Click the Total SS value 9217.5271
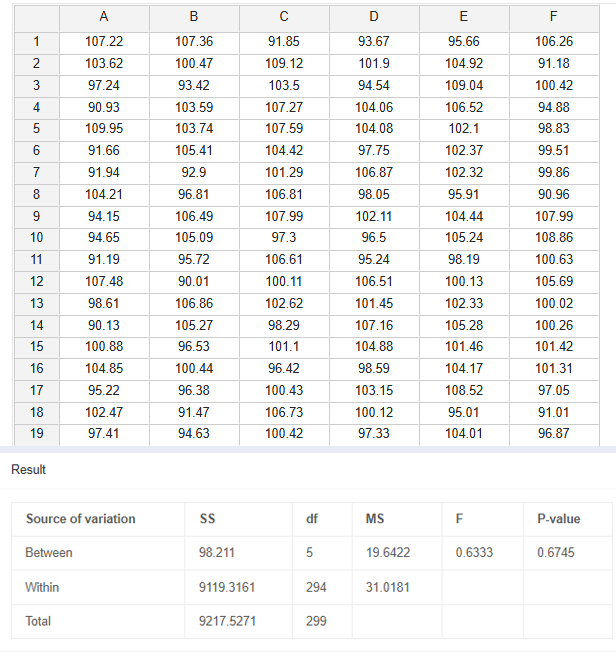This screenshot has width=616, height=652. (x=228, y=621)
